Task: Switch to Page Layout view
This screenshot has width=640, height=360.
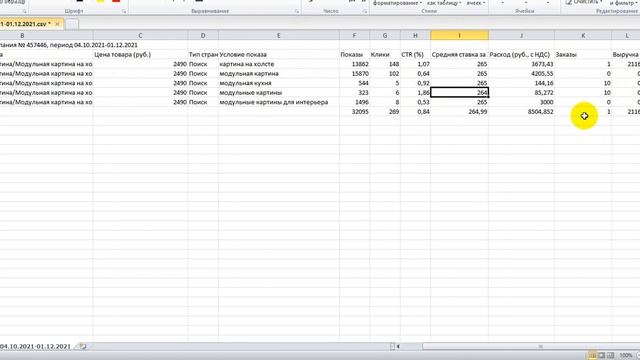Action: [x=602, y=356]
